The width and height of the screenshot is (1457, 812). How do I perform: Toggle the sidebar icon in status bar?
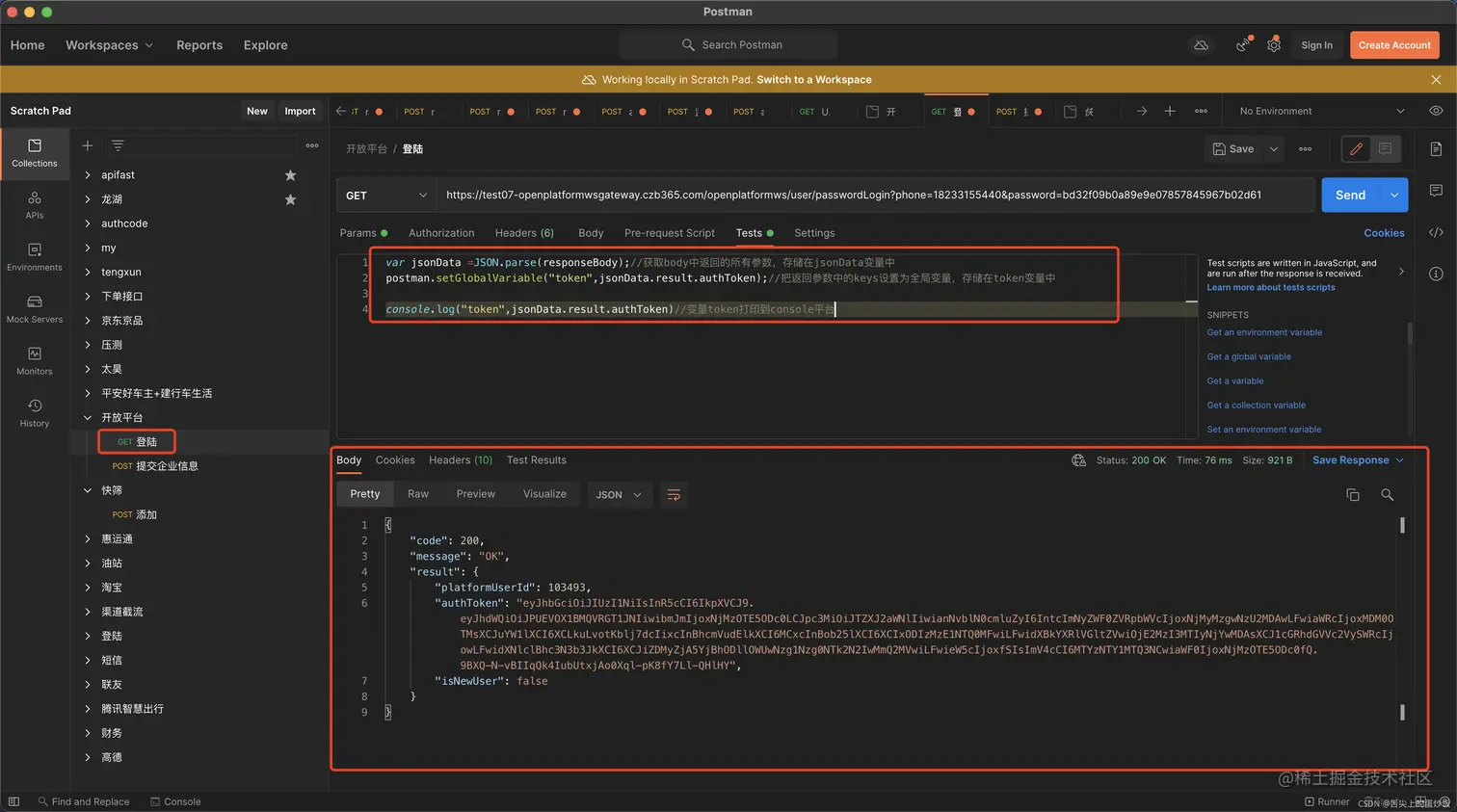(13, 801)
